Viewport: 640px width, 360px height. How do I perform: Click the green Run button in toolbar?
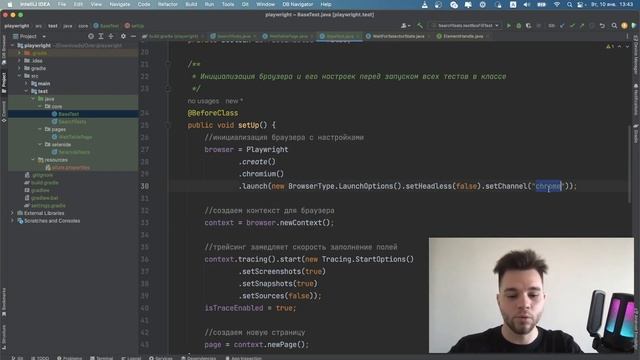point(509,26)
